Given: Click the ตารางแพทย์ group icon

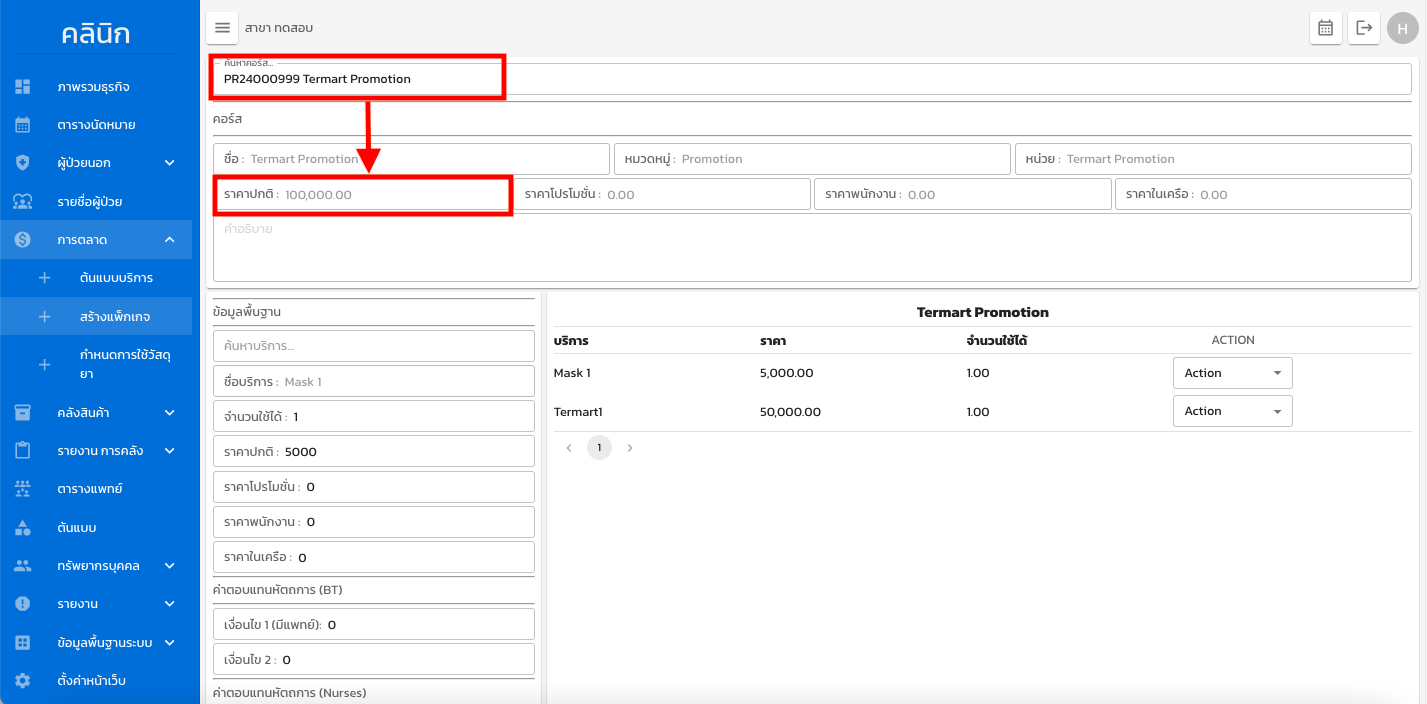Looking at the screenshot, I should click(x=23, y=489).
